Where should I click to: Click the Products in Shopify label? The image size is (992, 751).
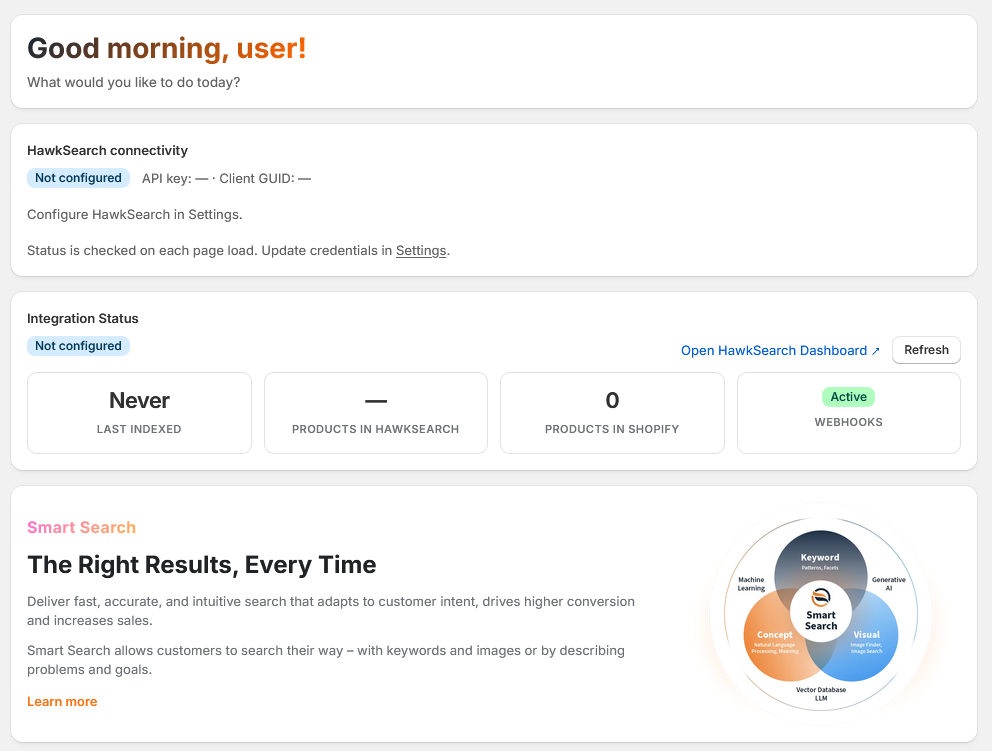612,429
